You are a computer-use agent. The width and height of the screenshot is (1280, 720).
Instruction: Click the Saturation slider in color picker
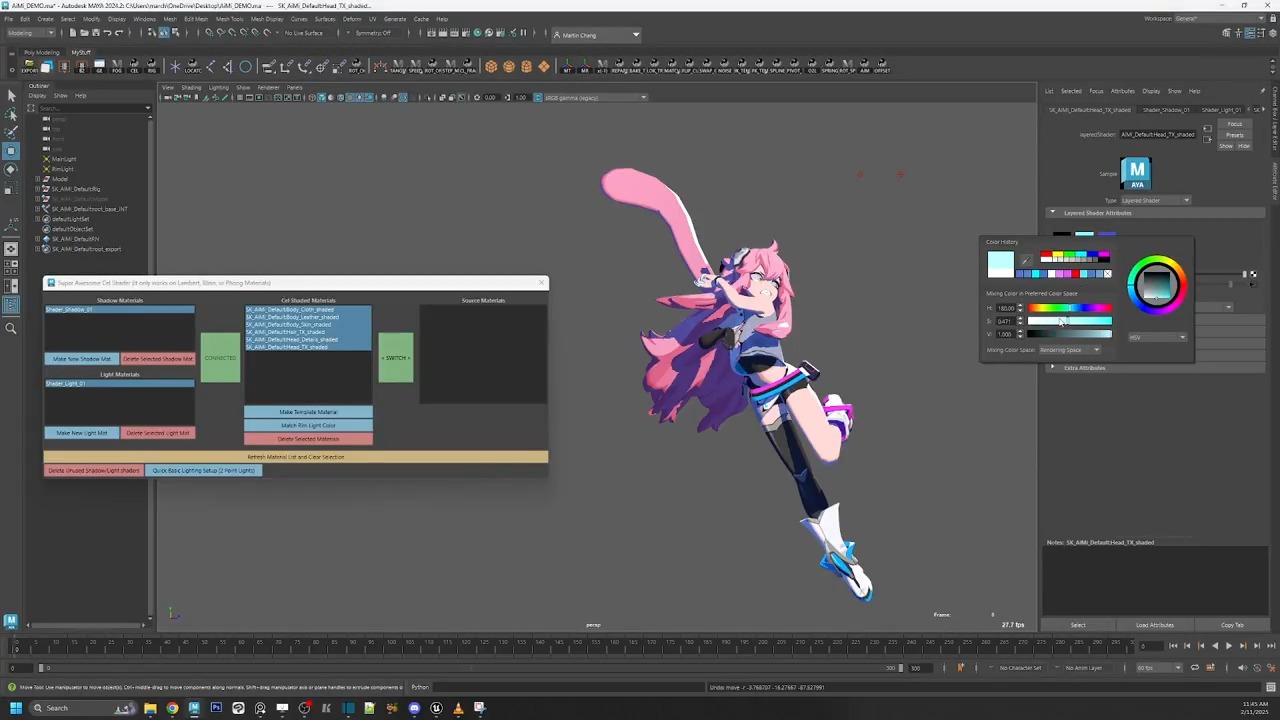point(1070,321)
